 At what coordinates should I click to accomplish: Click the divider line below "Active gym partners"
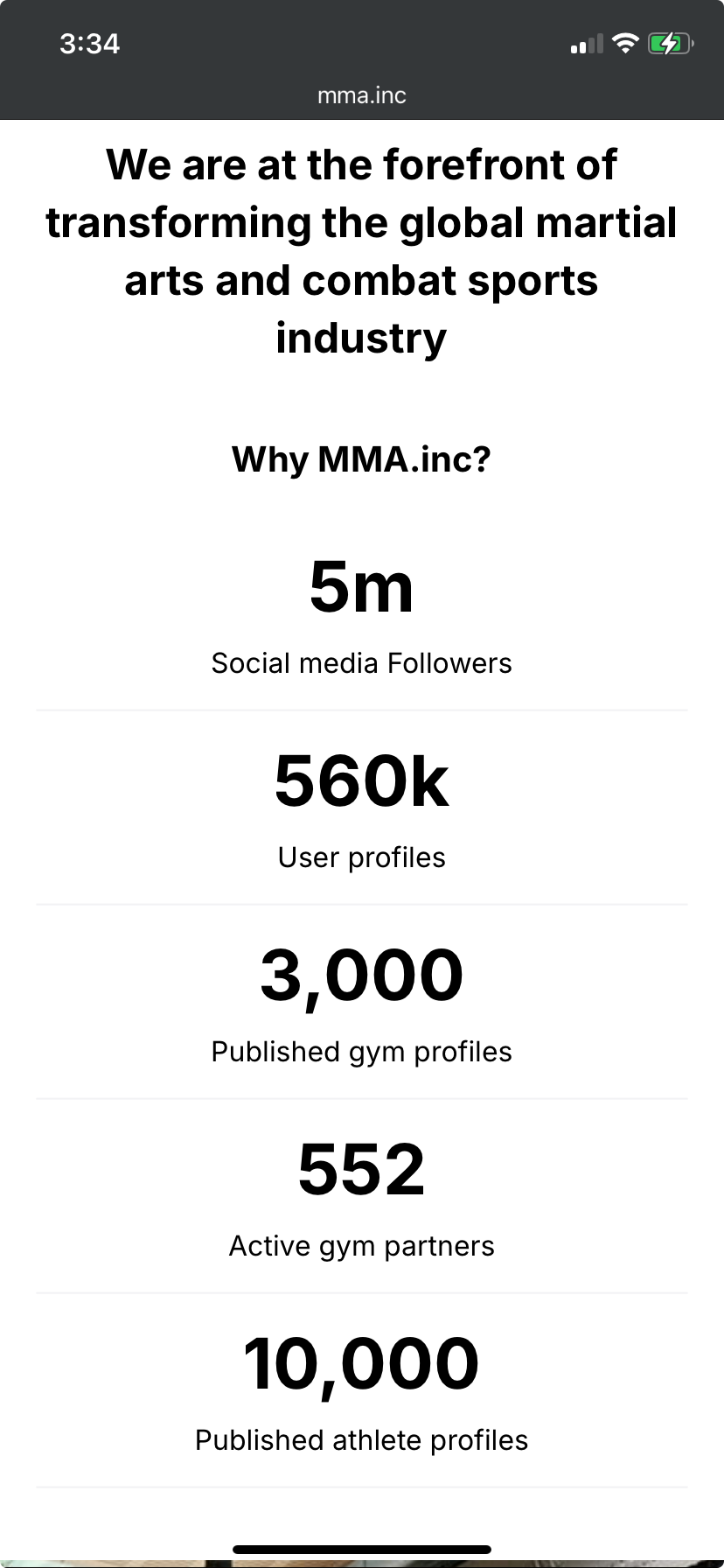coord(362,1292)
